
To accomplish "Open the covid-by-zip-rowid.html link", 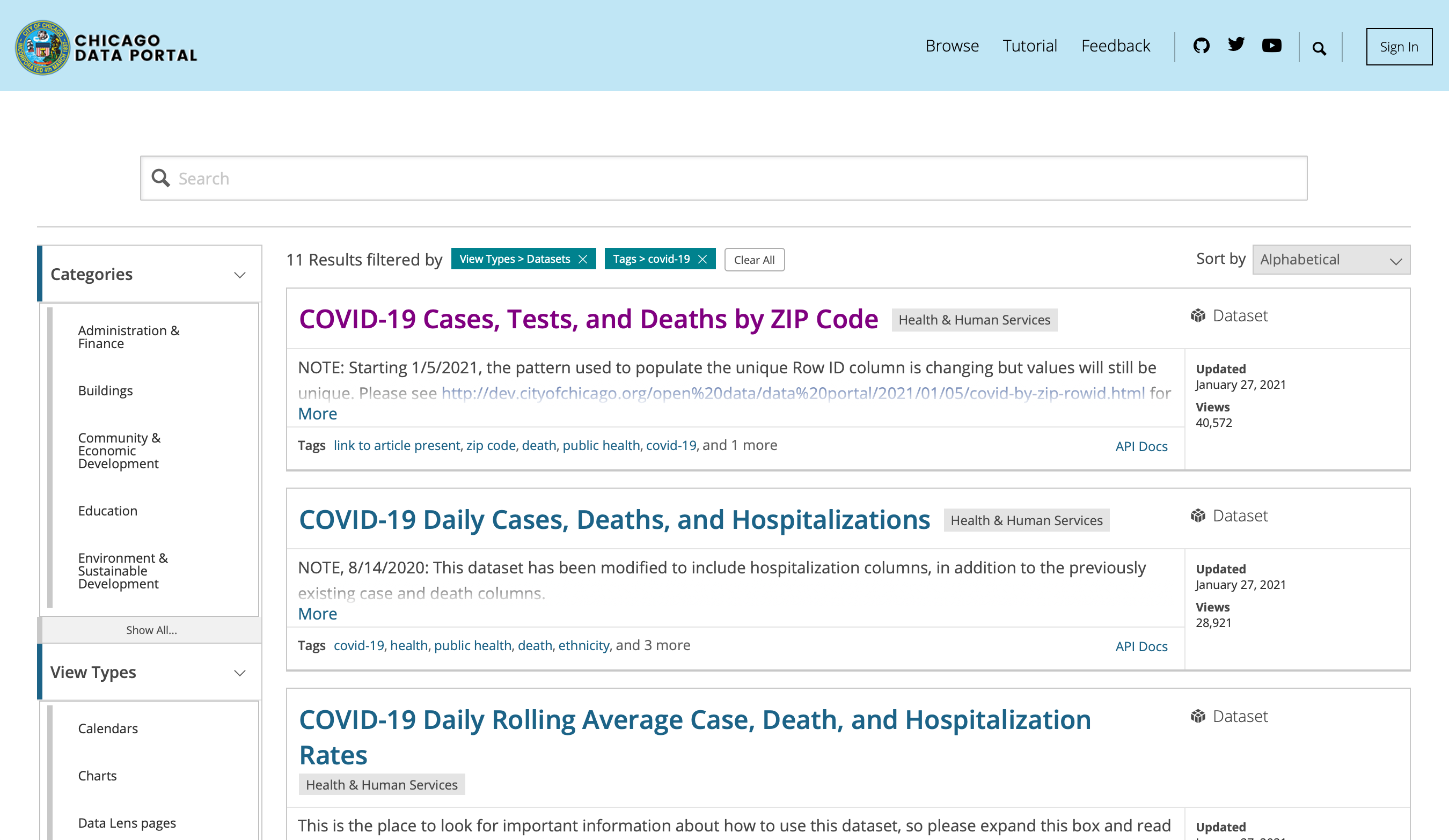I will click(x=793, y=393).
